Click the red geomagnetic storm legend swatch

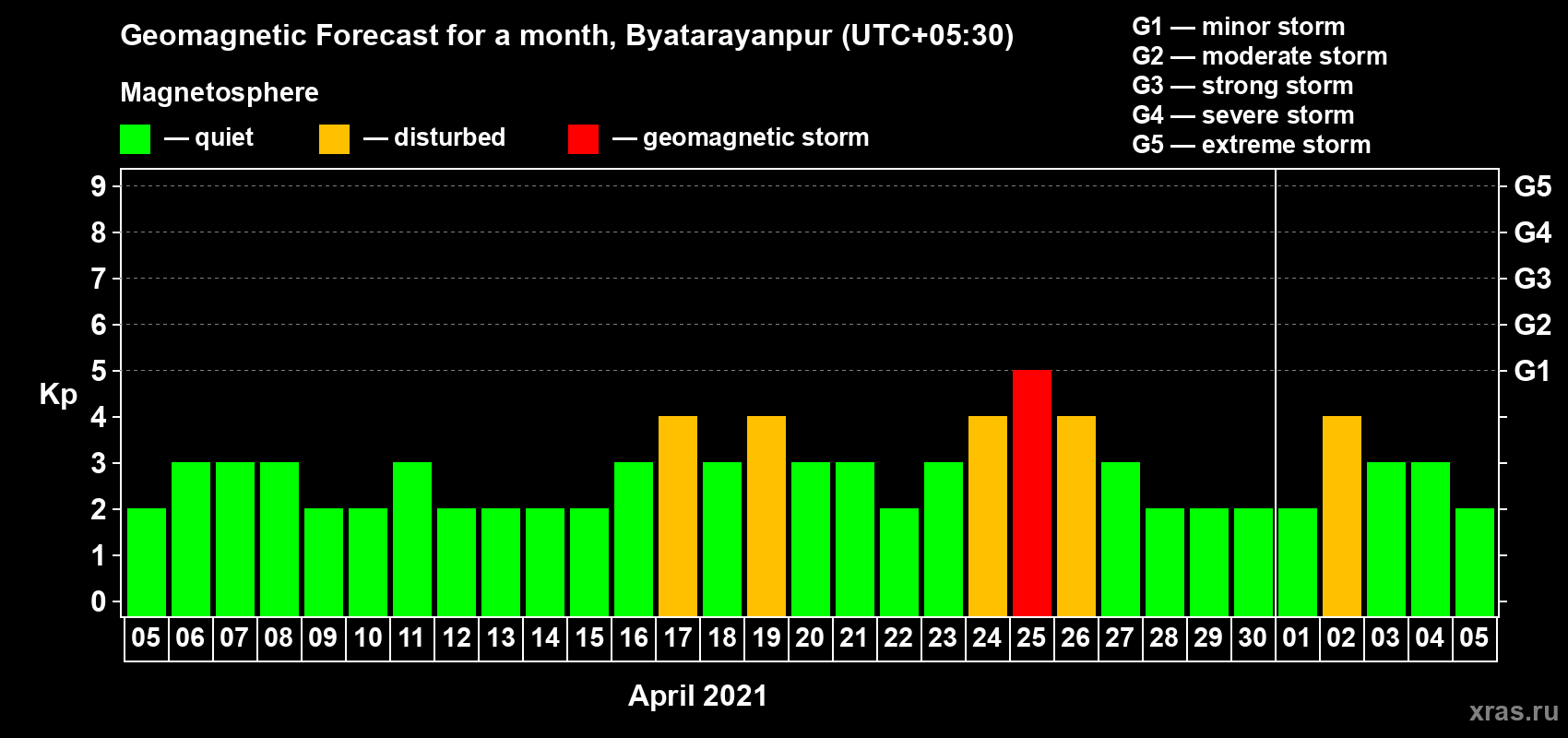[x=583, y=139]
